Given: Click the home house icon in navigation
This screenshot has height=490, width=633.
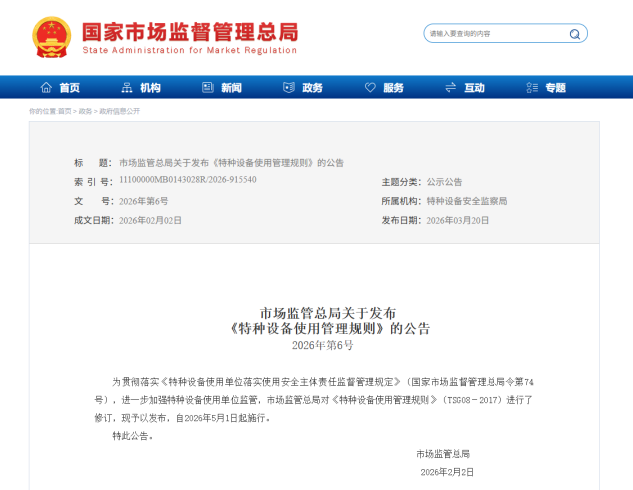Looking at the screenshot, I should 46,87.
